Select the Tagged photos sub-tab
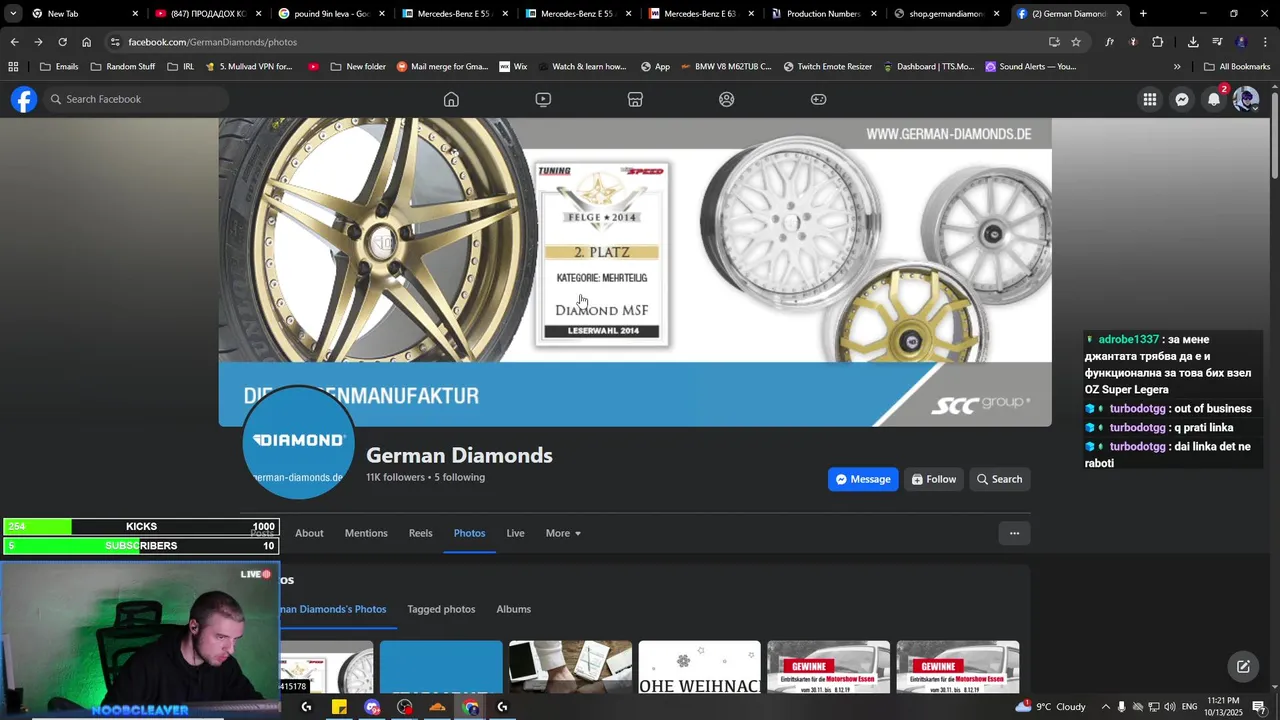The image size is (1280, 720). [441, 609]
